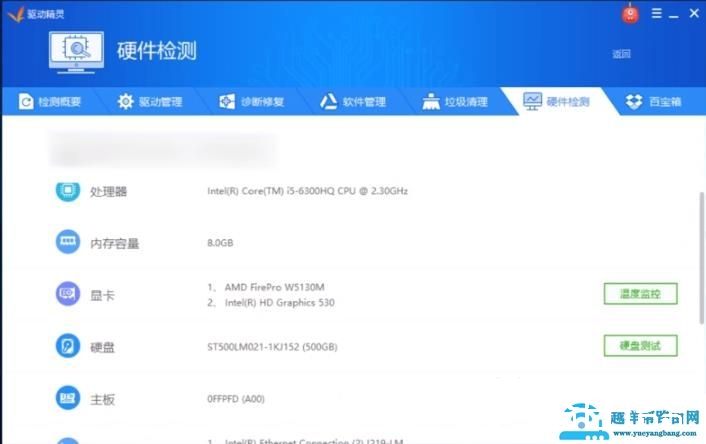Select the Intel Core i5-6300HQ processor text
This screenshot has height=444, width=706.
(308, 191)
